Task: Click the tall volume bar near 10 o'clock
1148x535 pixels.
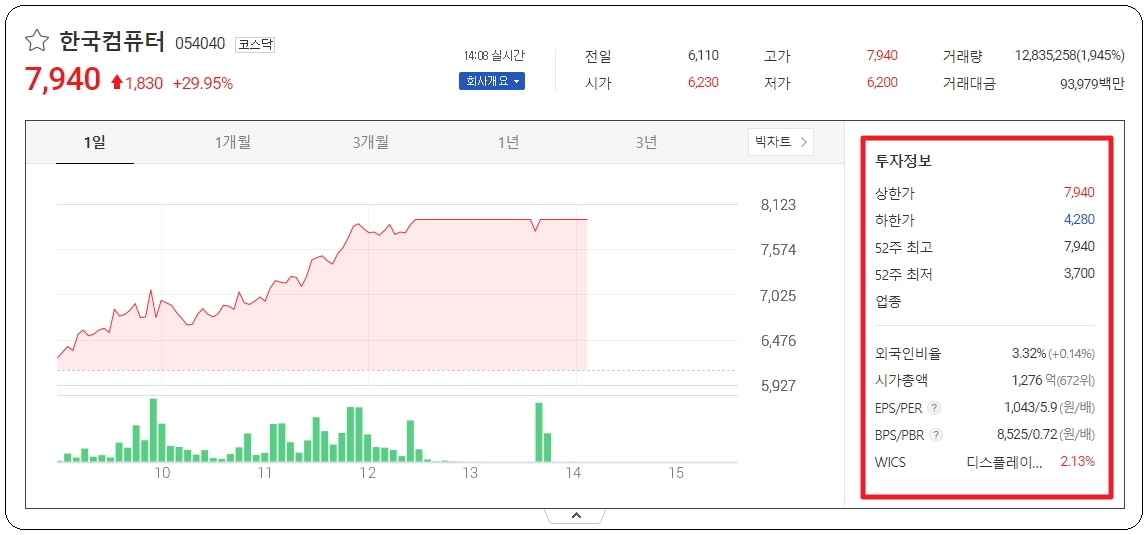Action: point(154,430)
